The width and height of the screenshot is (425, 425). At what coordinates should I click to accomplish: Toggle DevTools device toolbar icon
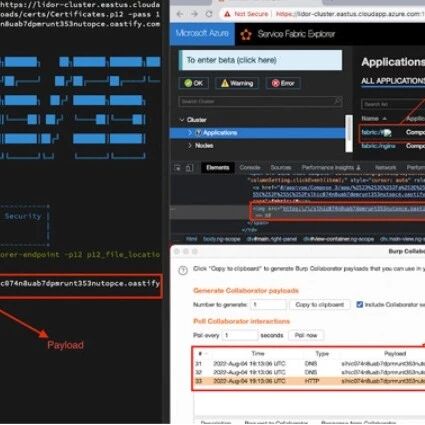pos(189,168)
